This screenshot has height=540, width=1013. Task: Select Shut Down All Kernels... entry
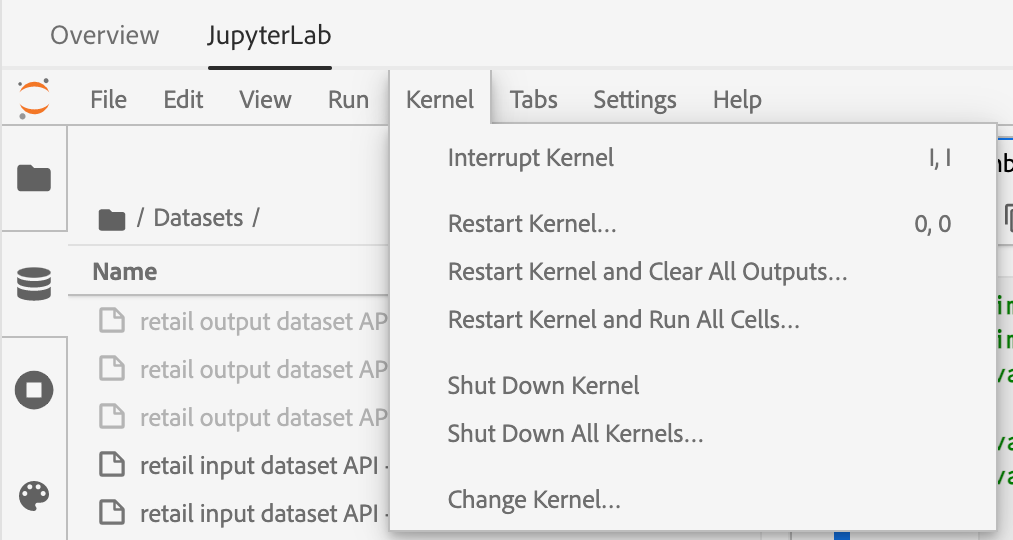[x=575, y=434]
